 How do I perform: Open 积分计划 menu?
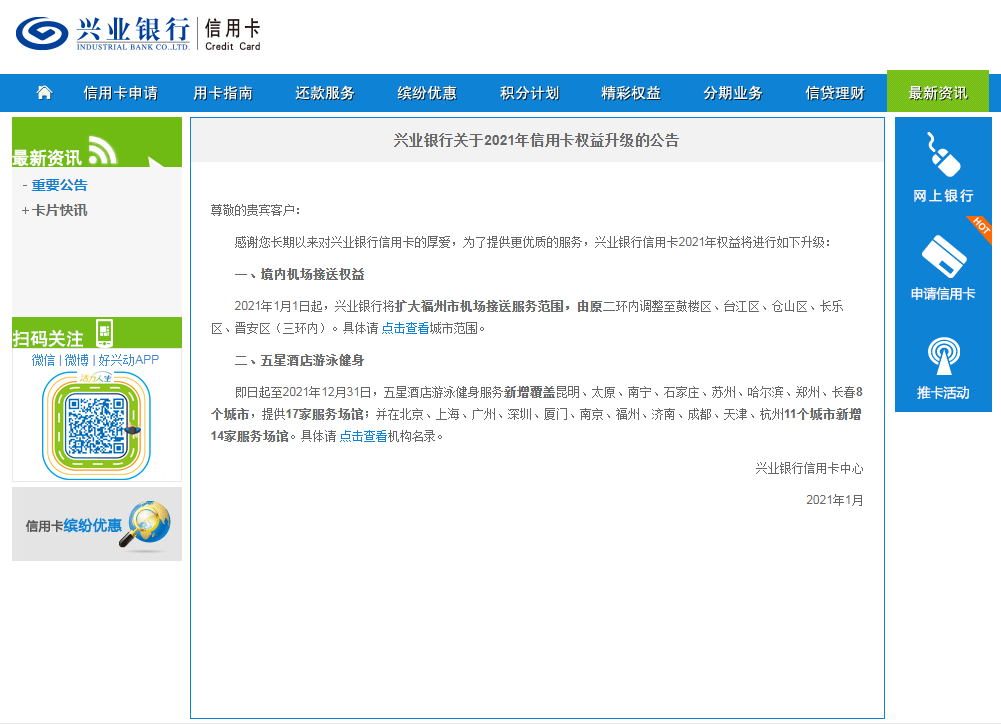pyautogui.click(x=529, y=93)
